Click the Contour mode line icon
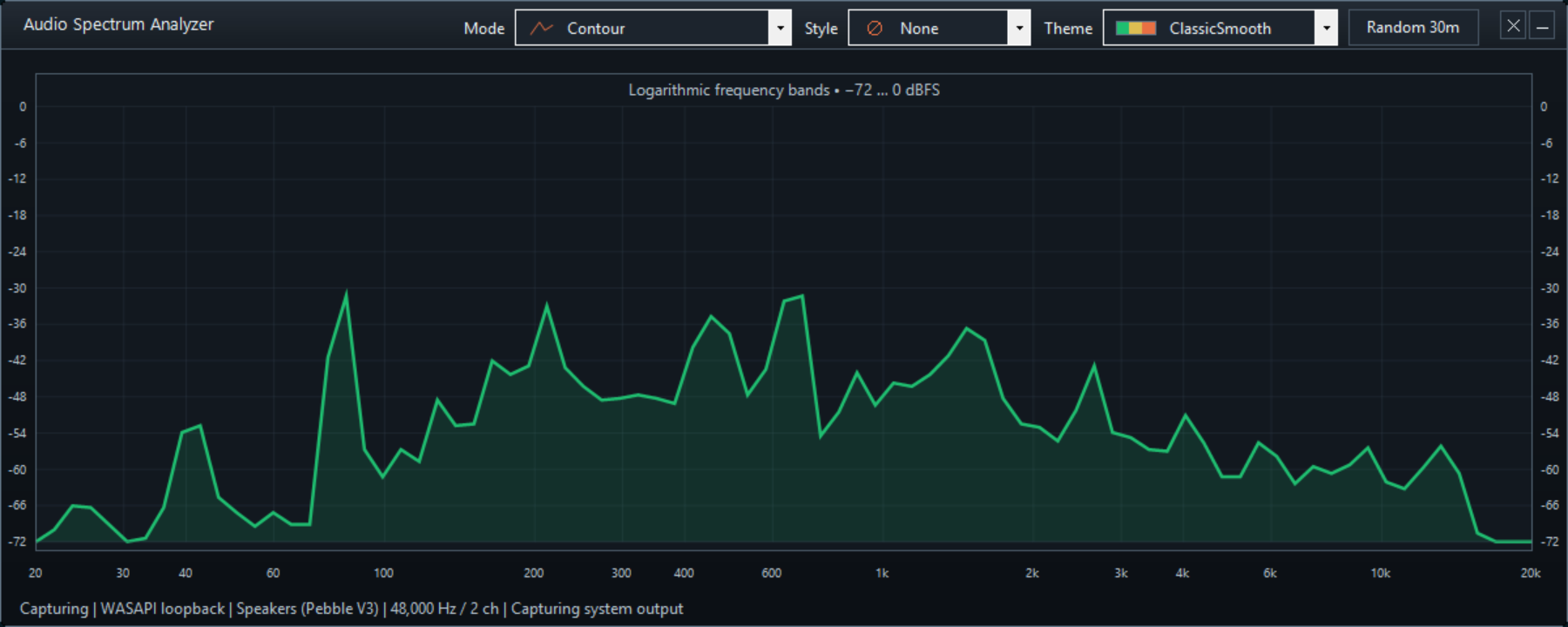The height and width of the screenshot is (627, 1568). pyautogui.click(x=542, y=28)
